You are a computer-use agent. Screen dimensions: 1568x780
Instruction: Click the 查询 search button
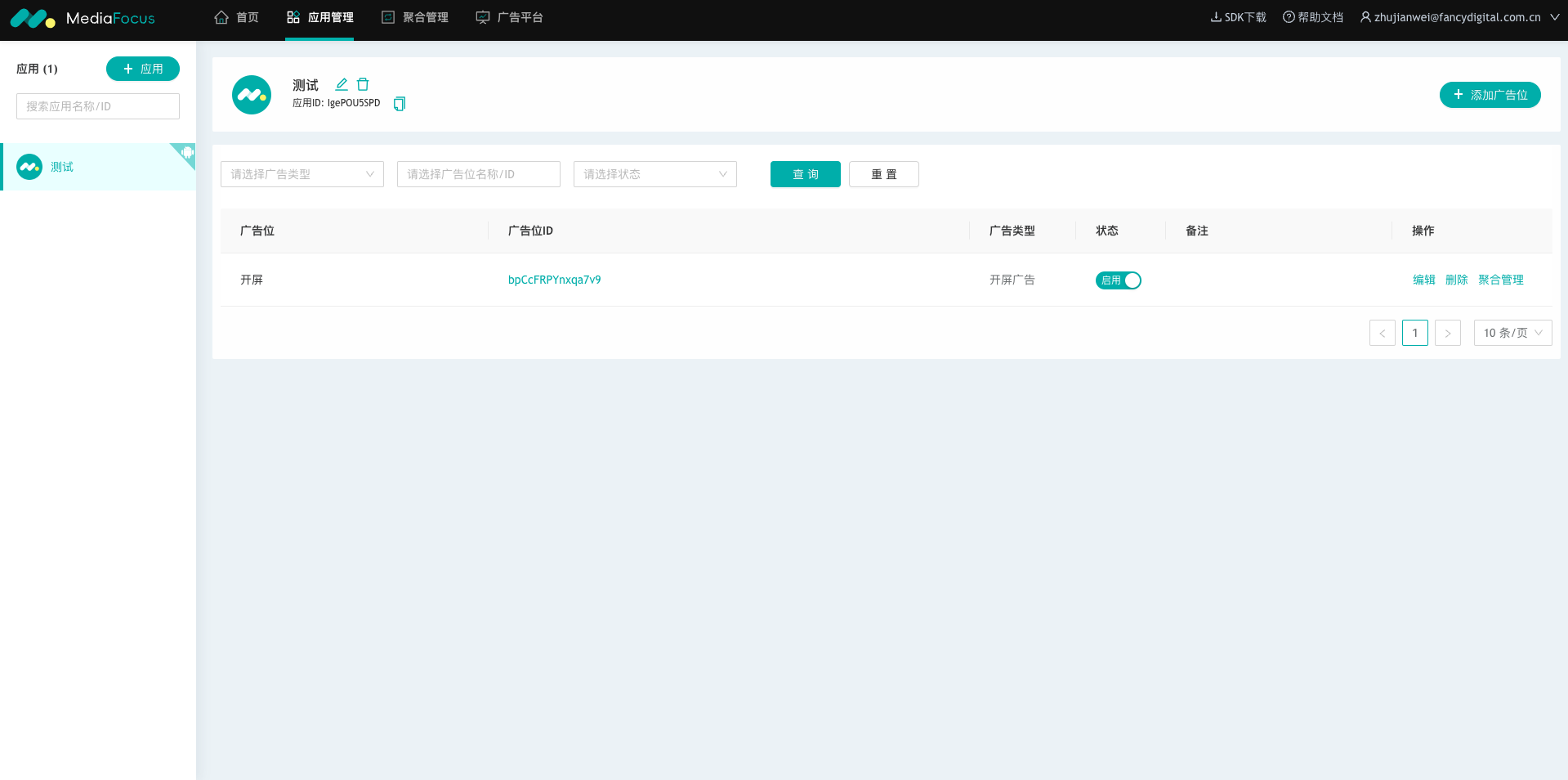pyautogui.click(x=805, y=174)
